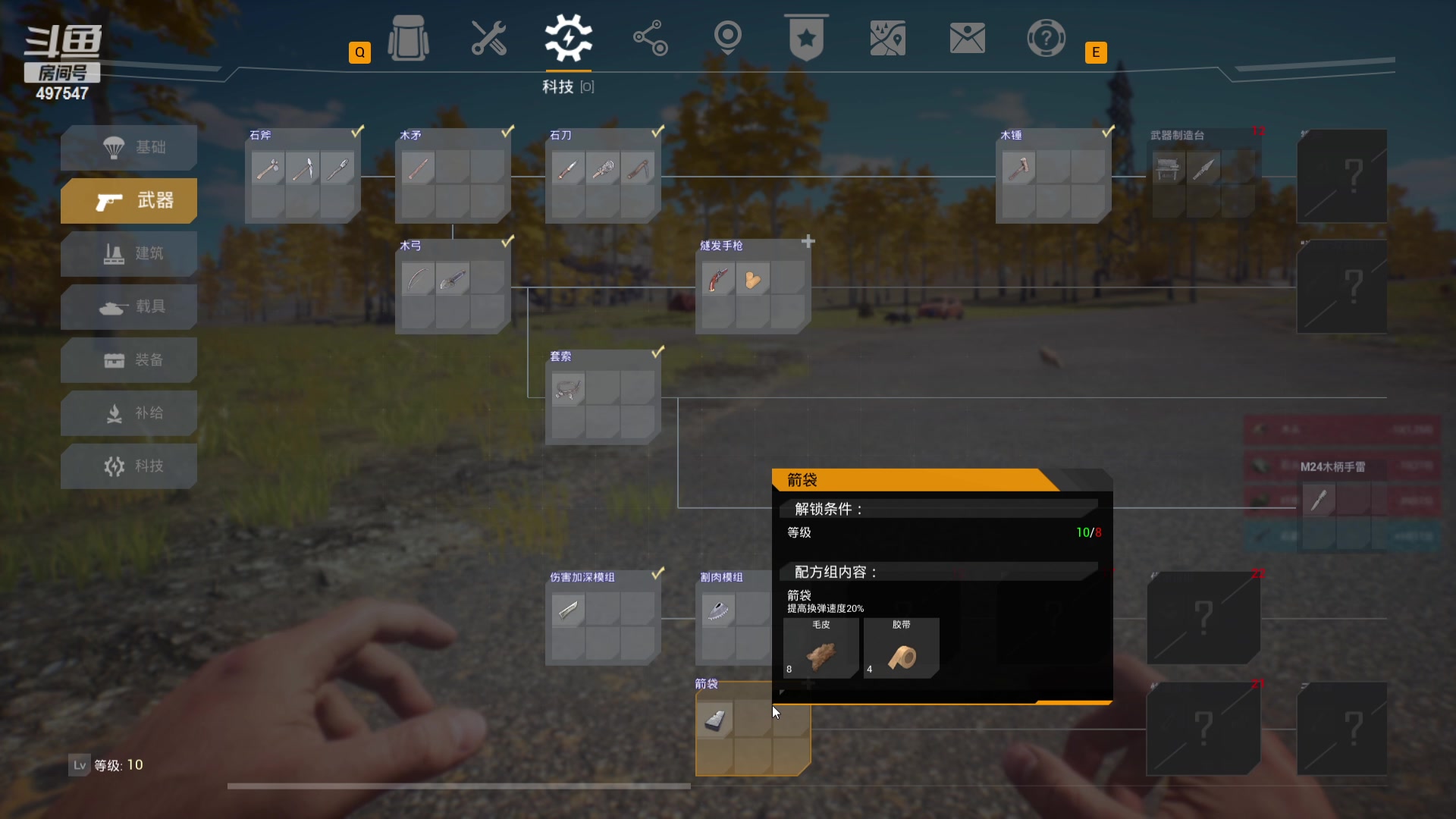Select the 基础 (Basics) category tab
Viewport: 1456px width, 819px height.
(128, 148)
